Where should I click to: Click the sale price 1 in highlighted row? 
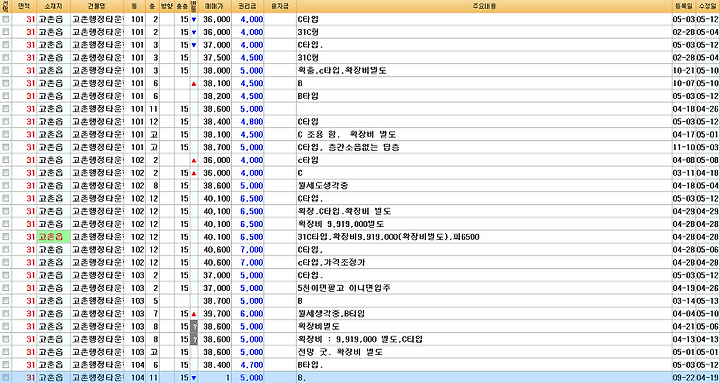click(x=227, y=378)
